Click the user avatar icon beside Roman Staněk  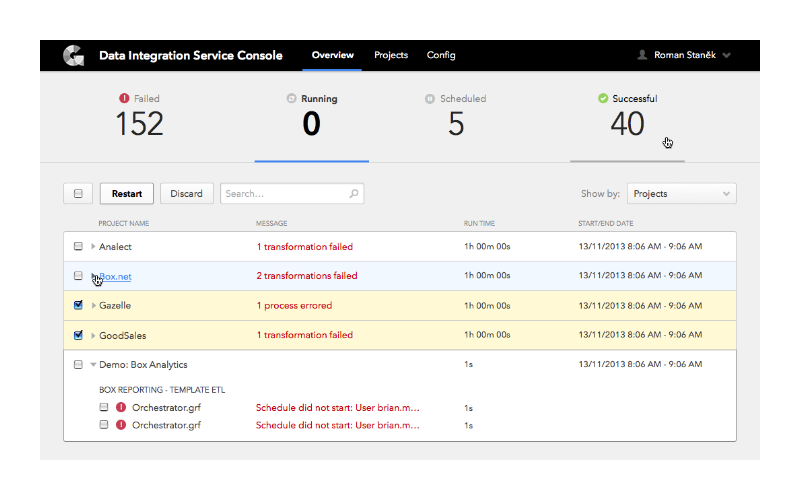[x=642, y=55]
